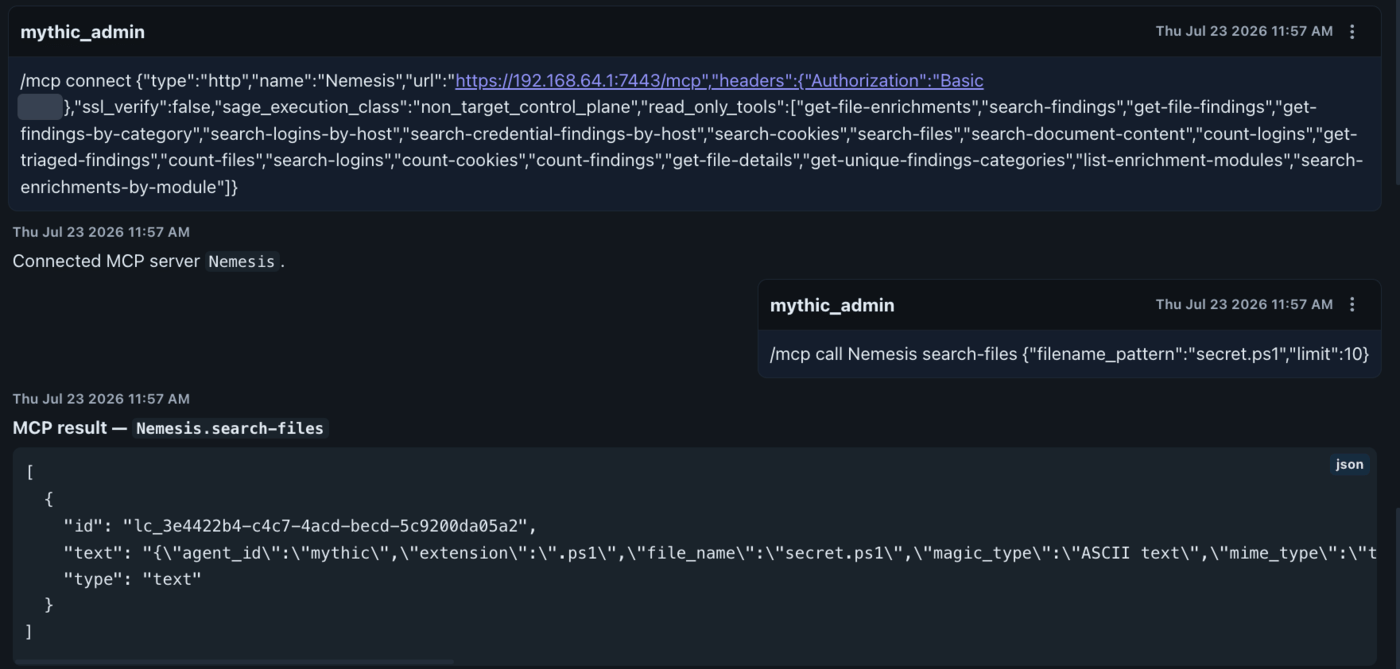Click the mythic_admin name on the connect message
The image size is (1400, 669).
pyautogui.click(x=82, y=32)
